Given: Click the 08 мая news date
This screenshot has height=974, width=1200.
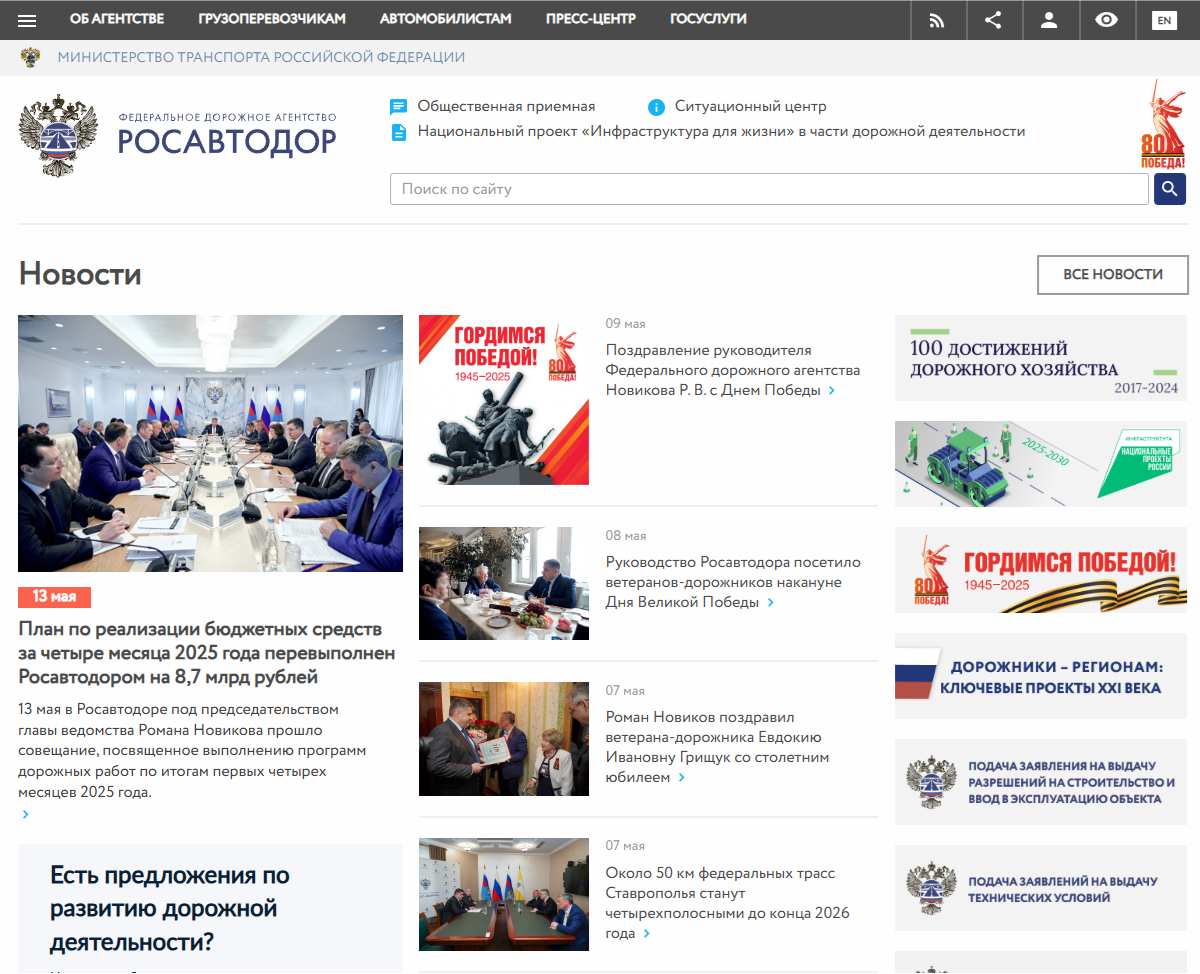Looking at the screenshot, I should coord(626,536).
